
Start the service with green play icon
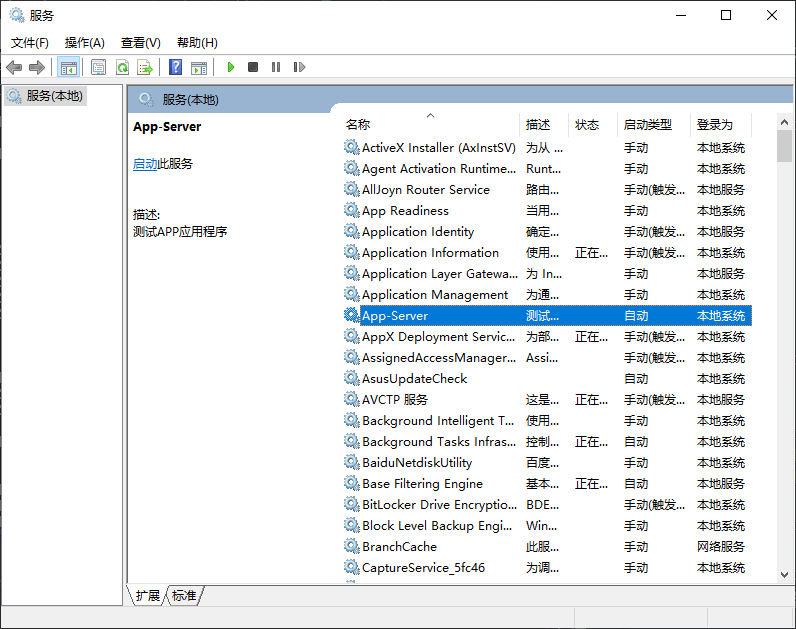click(231, 67)
